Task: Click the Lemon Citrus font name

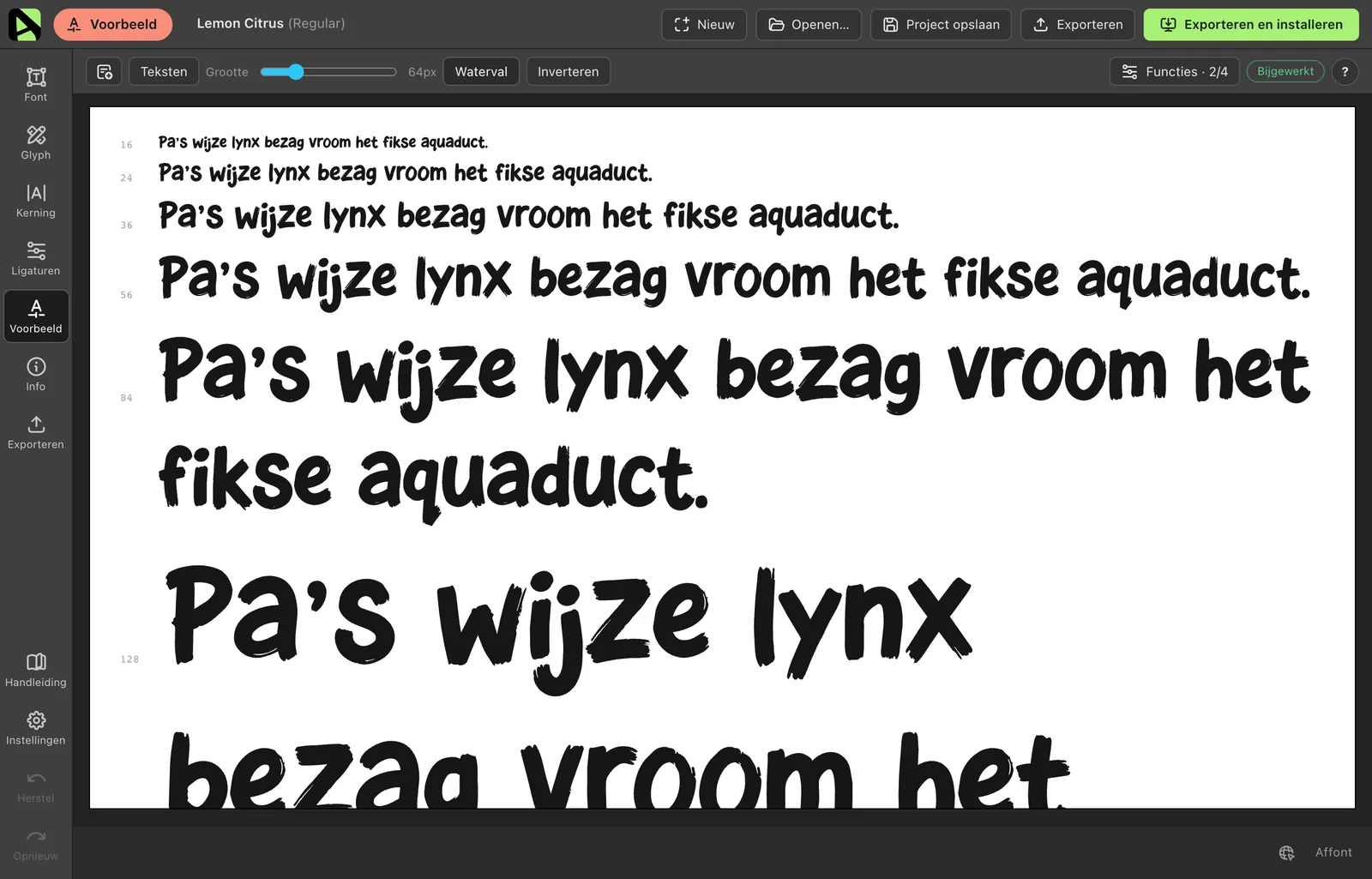Action: coord(240,23)
